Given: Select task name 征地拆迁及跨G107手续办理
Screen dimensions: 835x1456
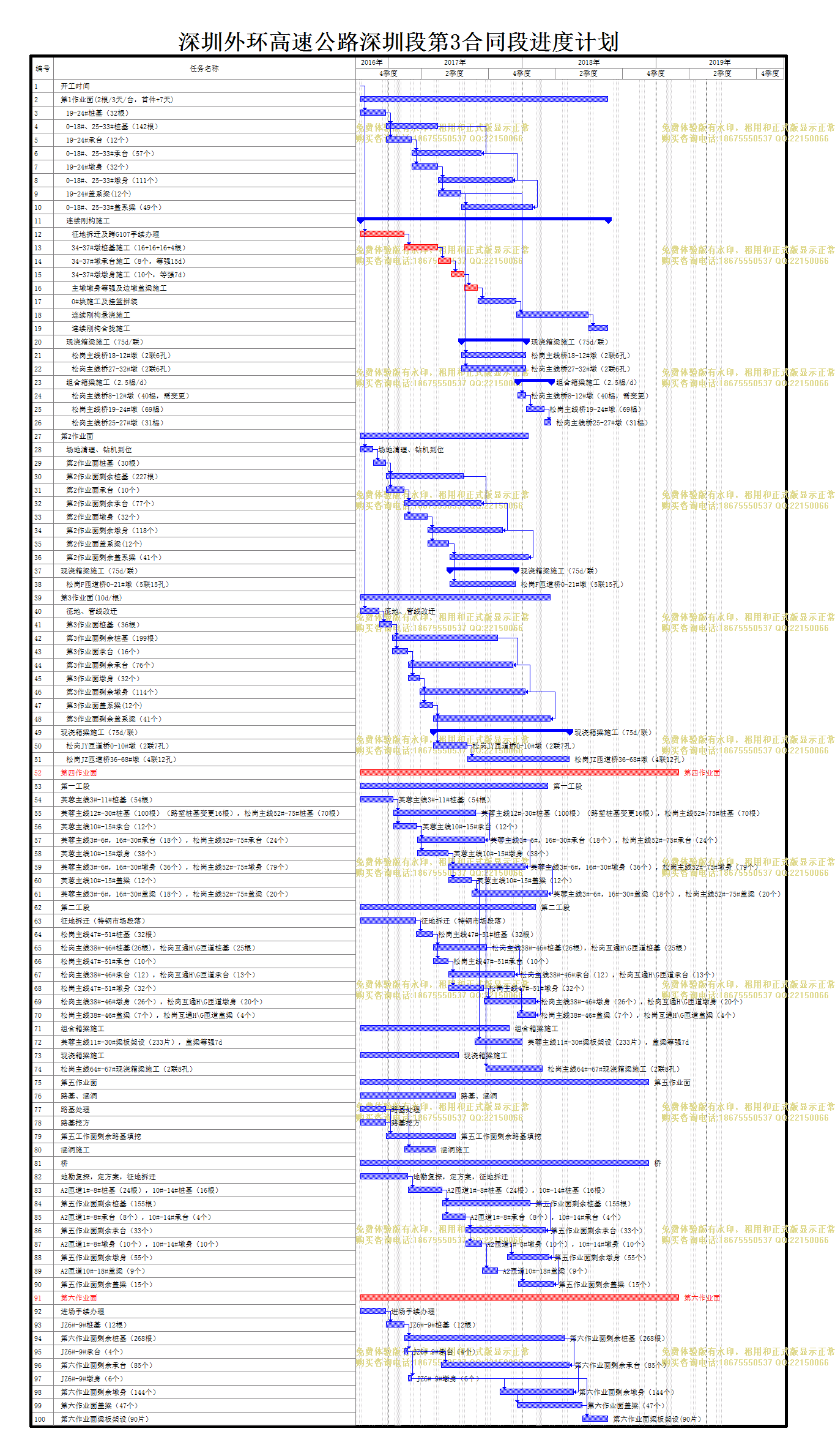Looking at the screenshot, I should [x=116, y=234].
